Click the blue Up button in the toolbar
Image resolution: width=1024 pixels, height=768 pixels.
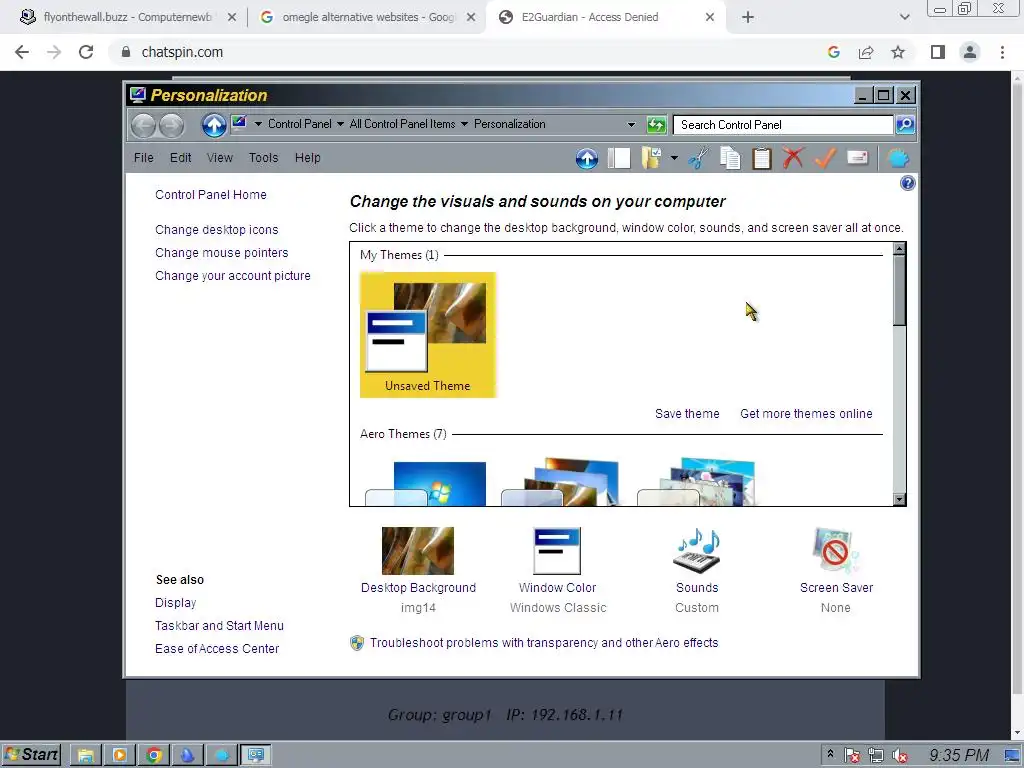tap(586, 158)
